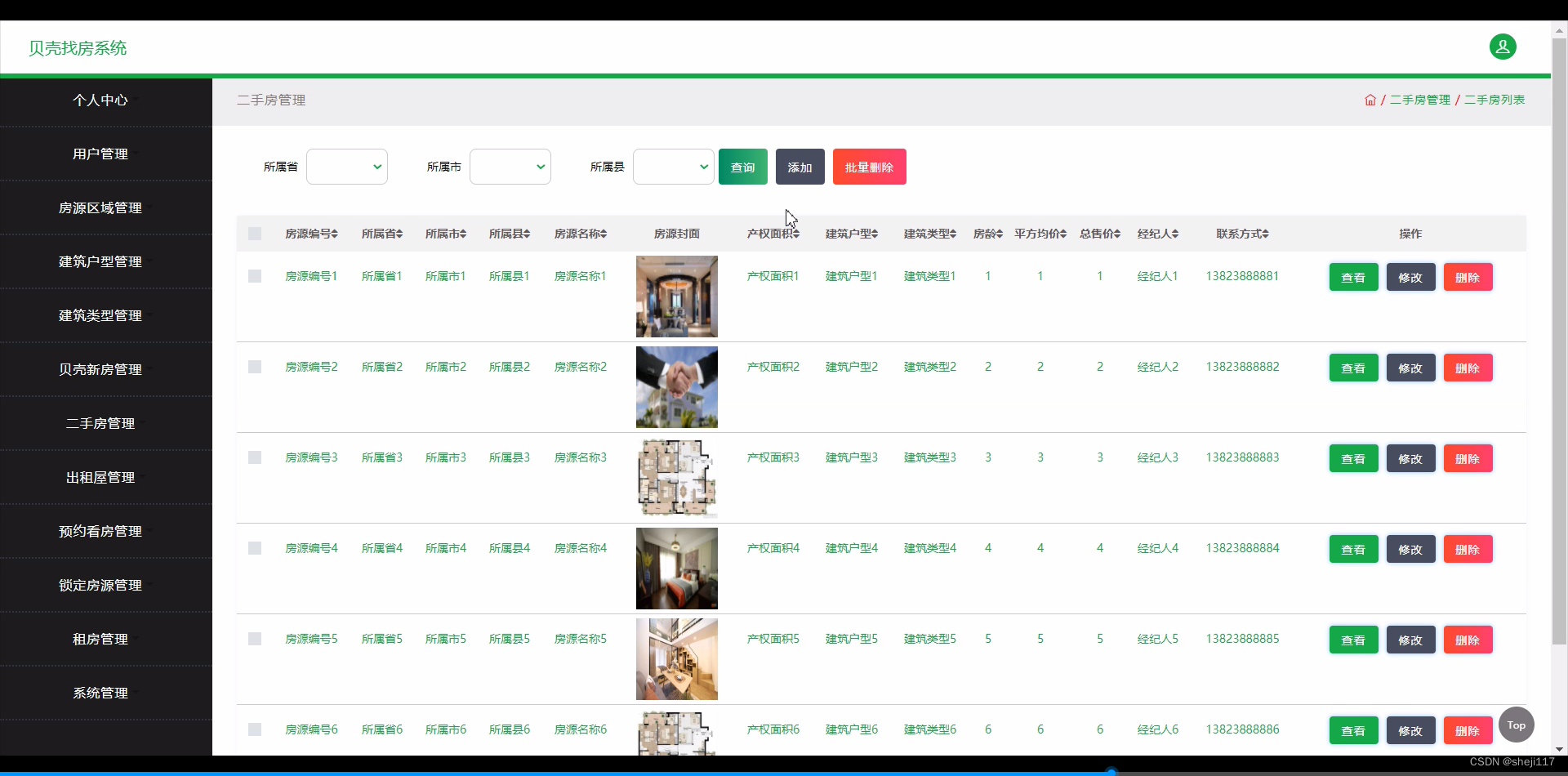The image size is (1568, 776).
Task: Click 查看 for 房源编号4 row
Action: click(x=1354, y=549)
